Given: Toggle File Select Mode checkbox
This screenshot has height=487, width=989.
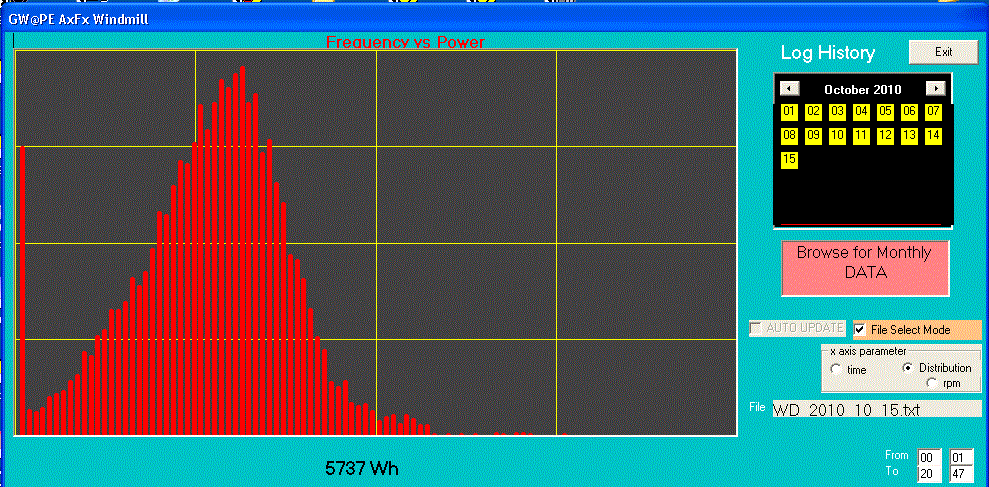Looking at the screenshot, I should click(859, 329).
